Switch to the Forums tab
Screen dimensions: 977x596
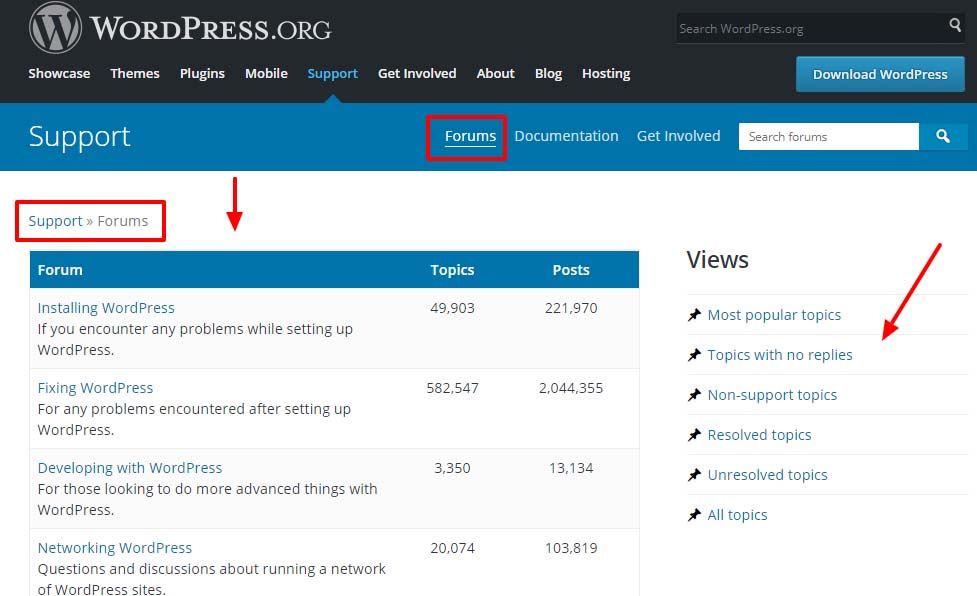point(470,136)
